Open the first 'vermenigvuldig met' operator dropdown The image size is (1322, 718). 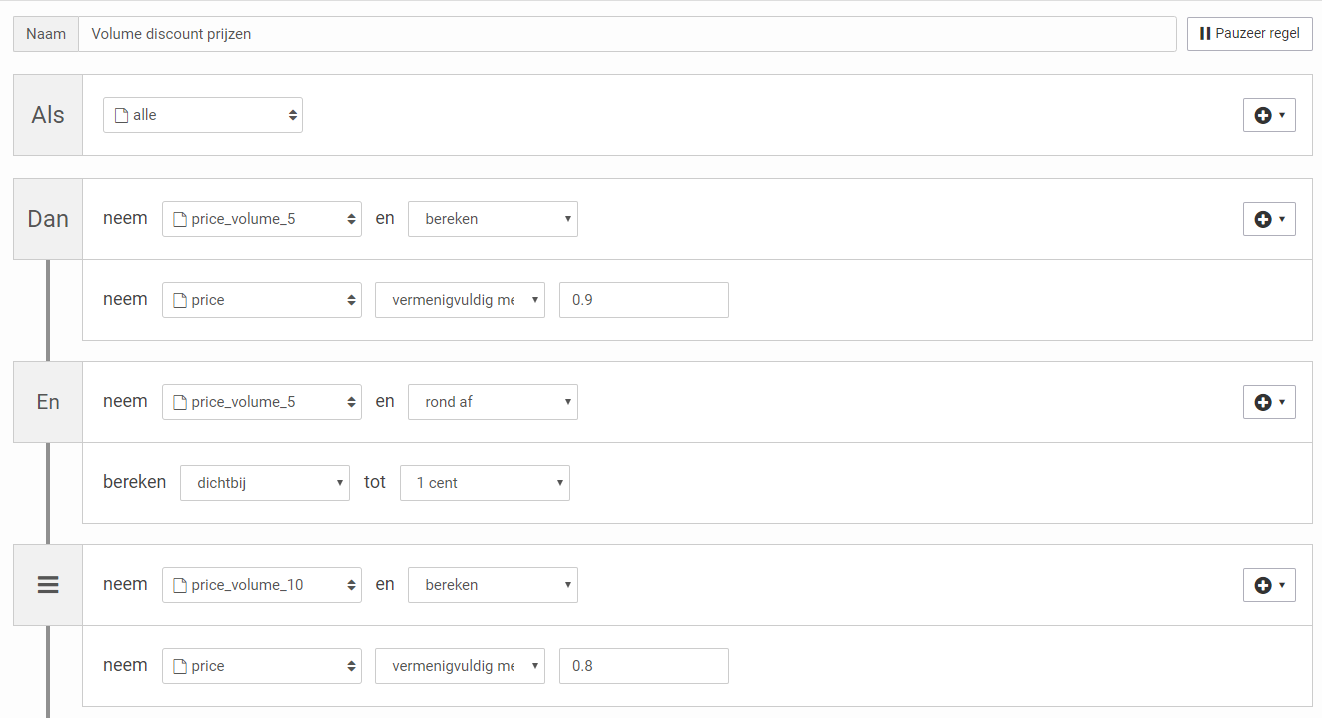[460, 300]
